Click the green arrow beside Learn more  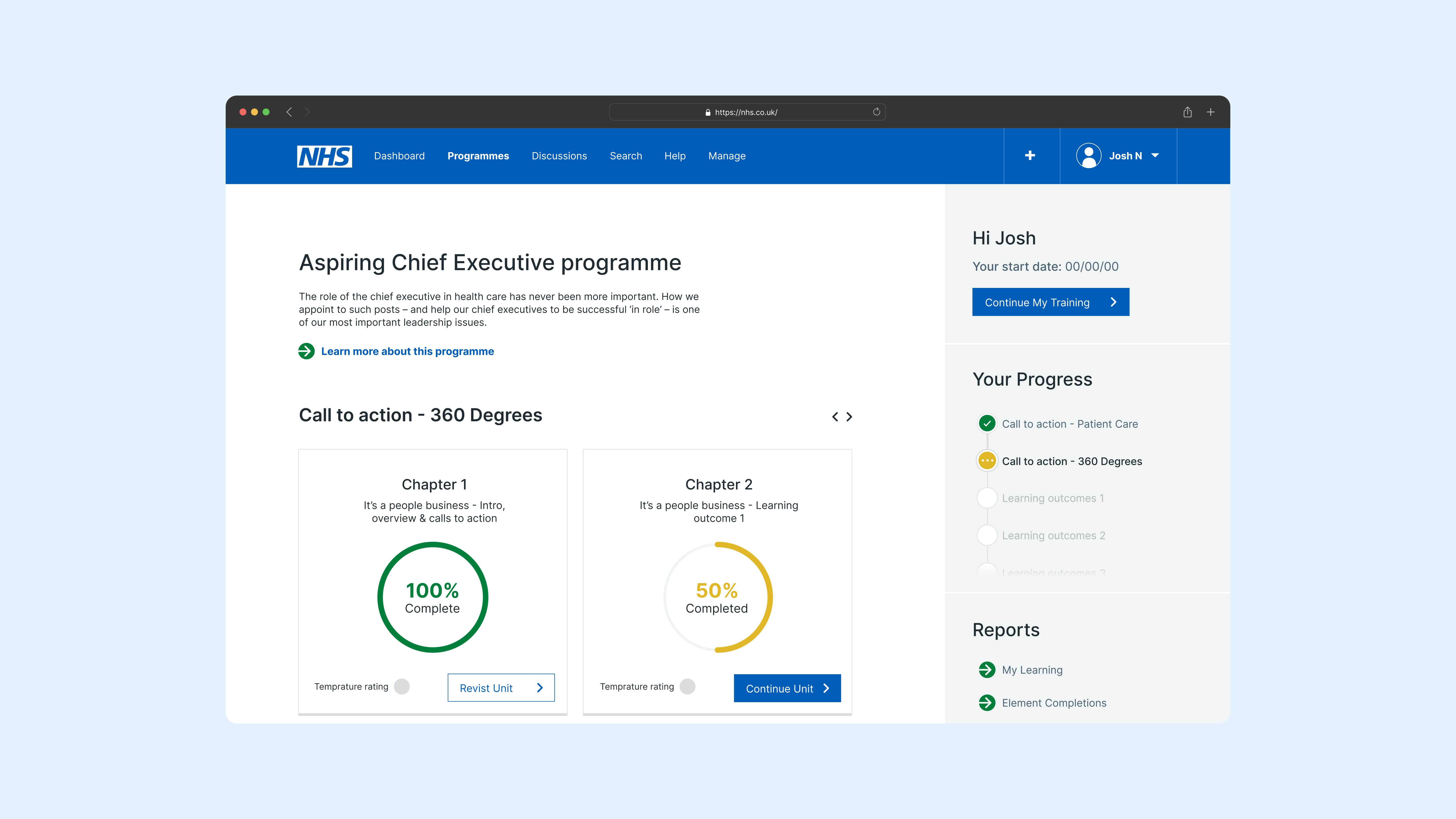point(306,351)
